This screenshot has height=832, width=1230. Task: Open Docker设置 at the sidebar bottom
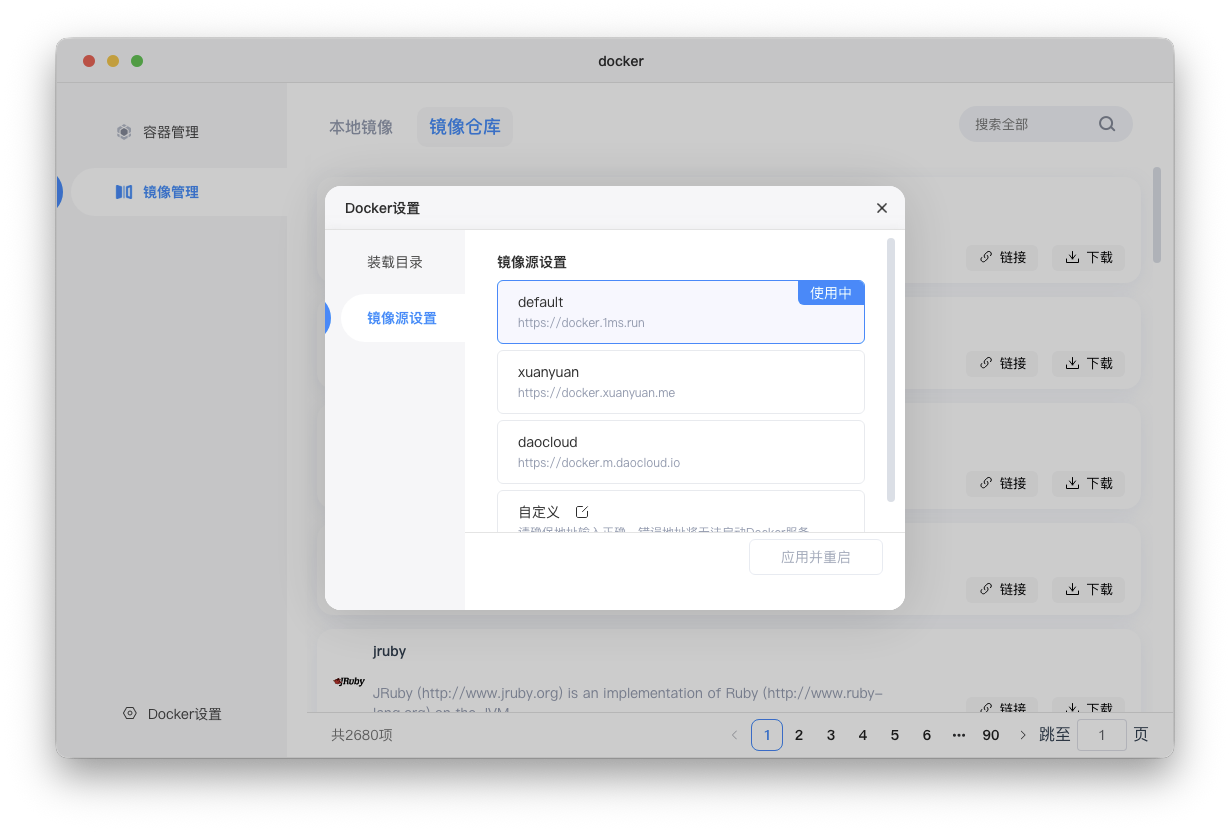click(x=172, y=714)
